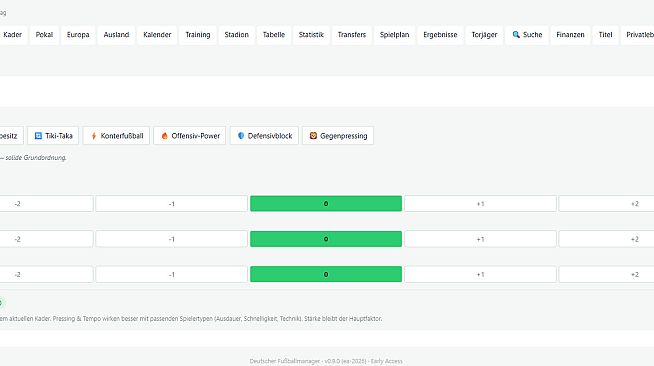Open the Torjäger list
This screenshot has height=366, width=654.
(x=484, y=35)
